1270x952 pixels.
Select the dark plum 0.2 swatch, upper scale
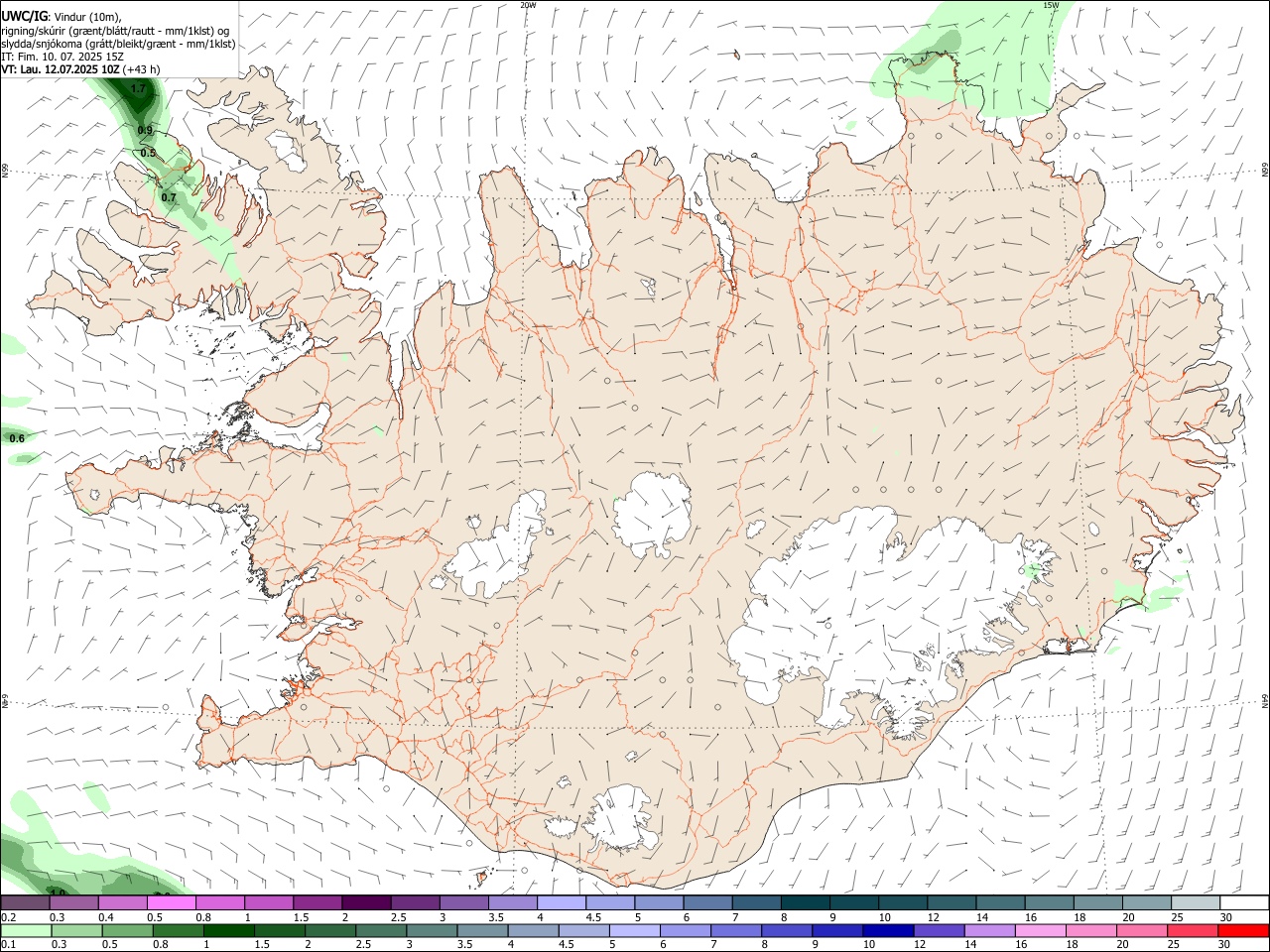pyautogui.click(x=25, y=903)
